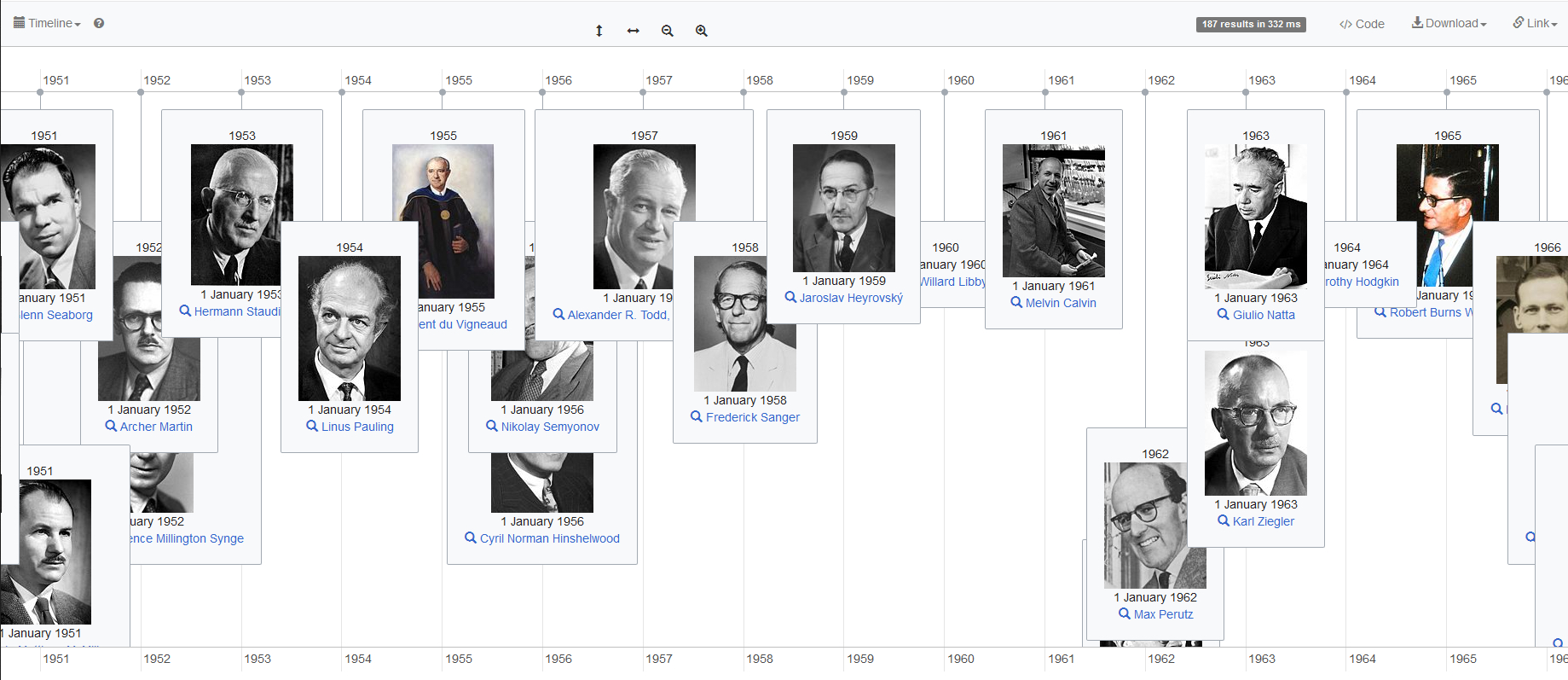
Task: Click the magnifier icon beside Frederick Sanger
Action: tap(697, 416)
